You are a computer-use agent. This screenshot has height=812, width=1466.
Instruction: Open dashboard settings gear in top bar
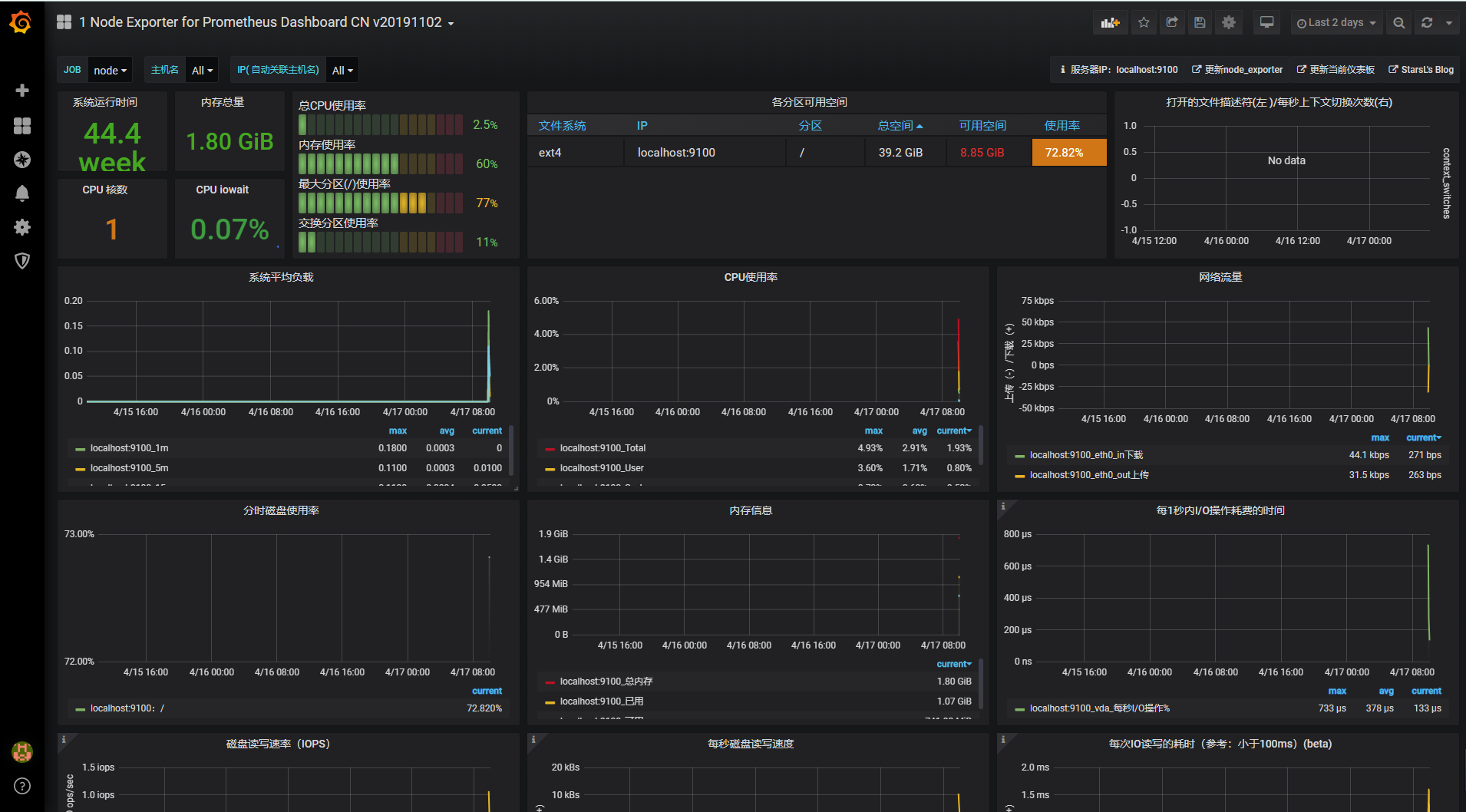pos(1229,22)
